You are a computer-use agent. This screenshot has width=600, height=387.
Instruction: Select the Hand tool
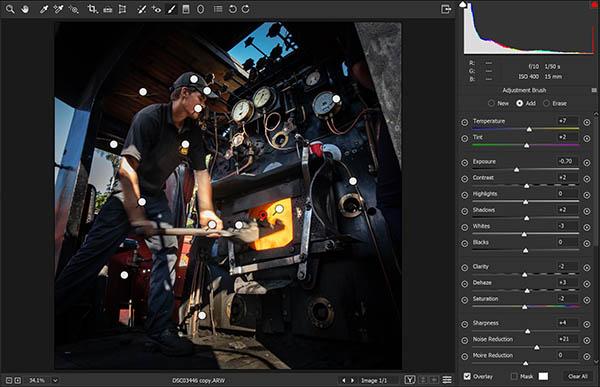(x=25, y=9)
